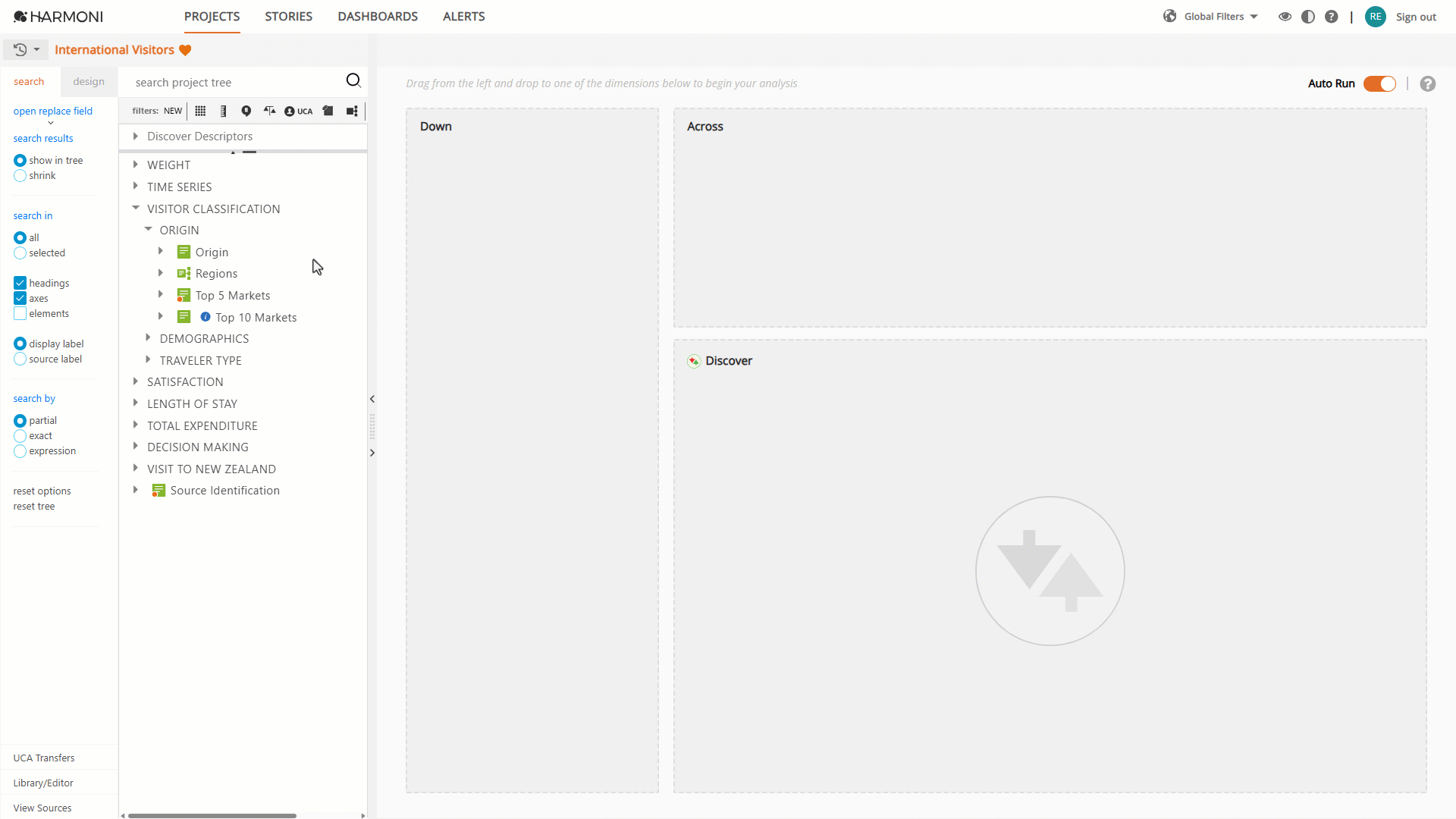This screenshot has width=1456, height=819.
Task: Click the Origin axis green icon
Action: point(184,252)
